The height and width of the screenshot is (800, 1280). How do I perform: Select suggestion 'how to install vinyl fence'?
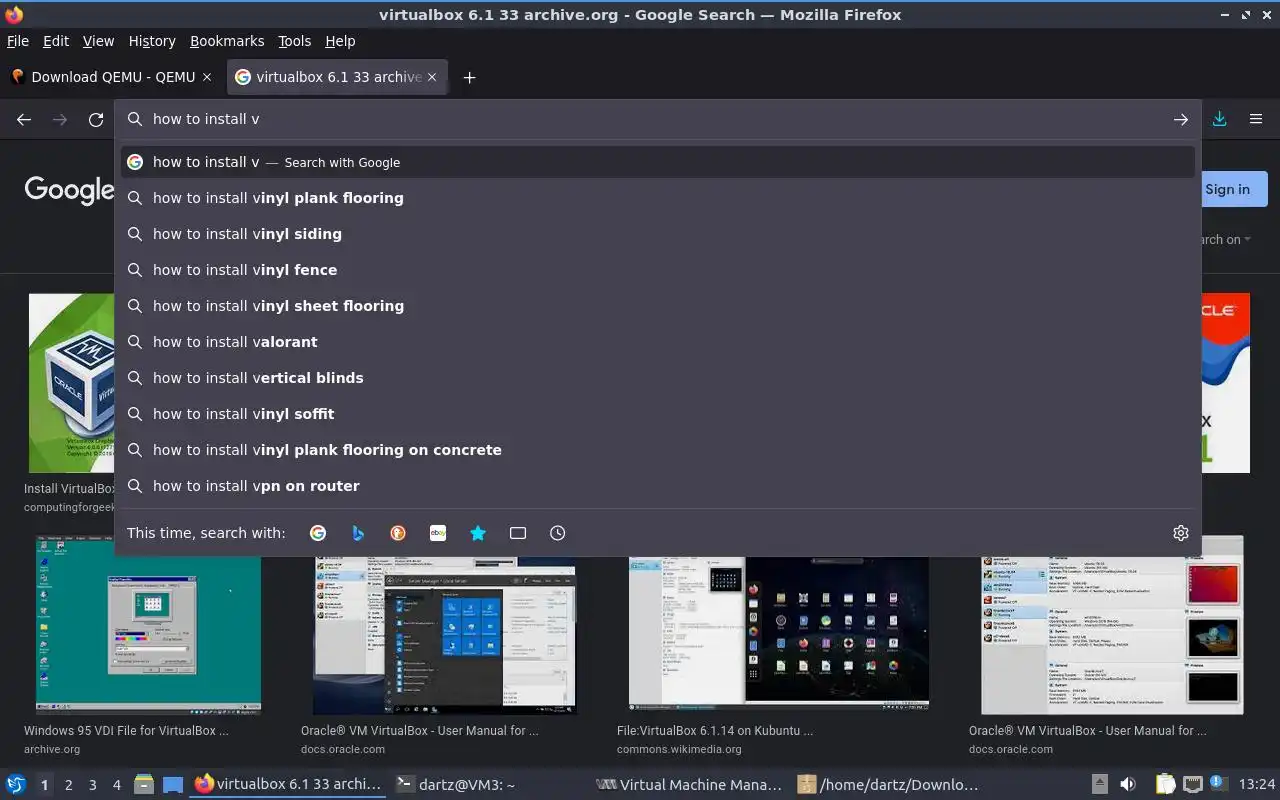pyautogui.click(x=658, y=270)
